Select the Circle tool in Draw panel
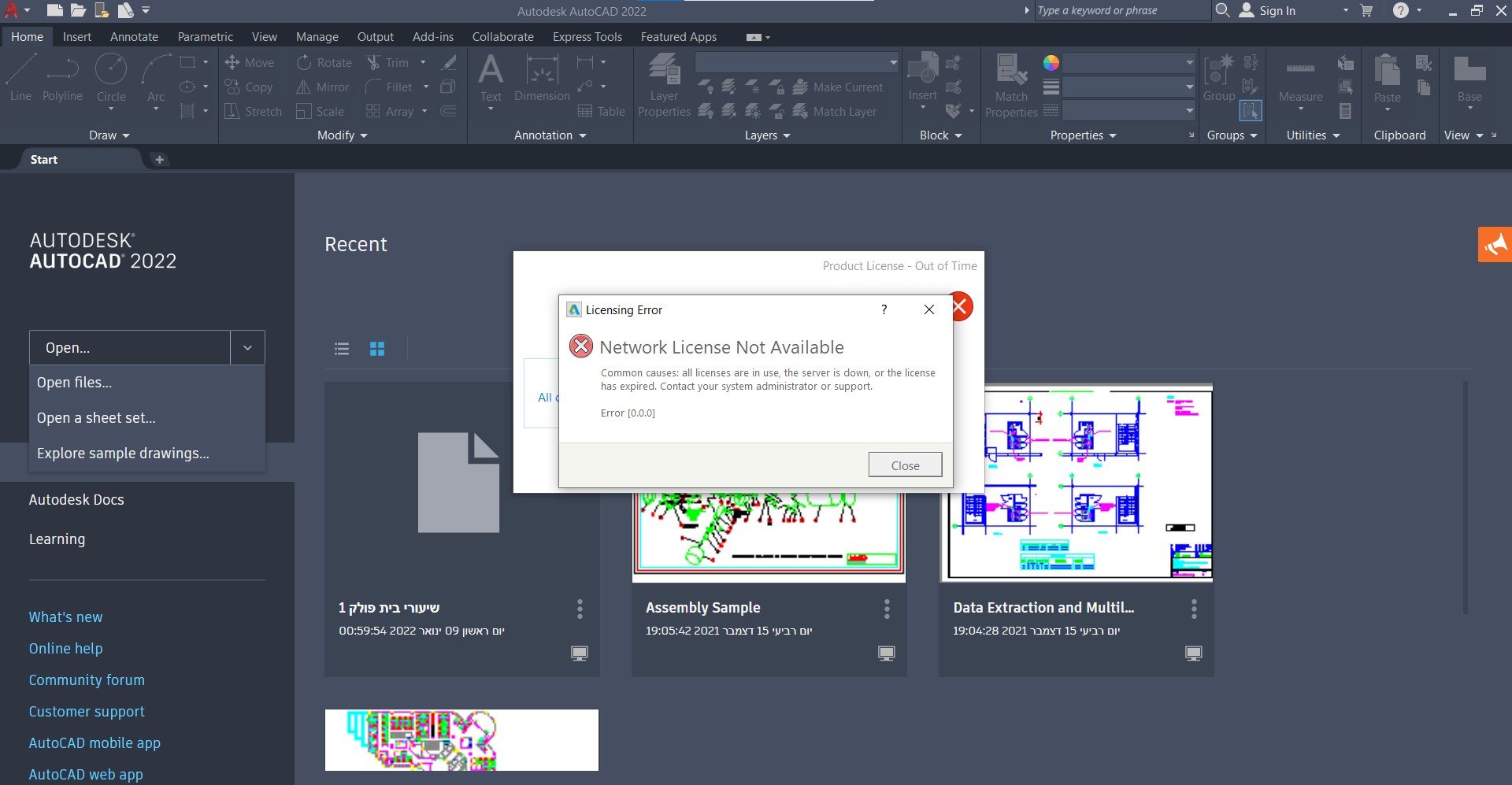The height and width of the screenshot is (785, 1512). click(x=111, y=77)
